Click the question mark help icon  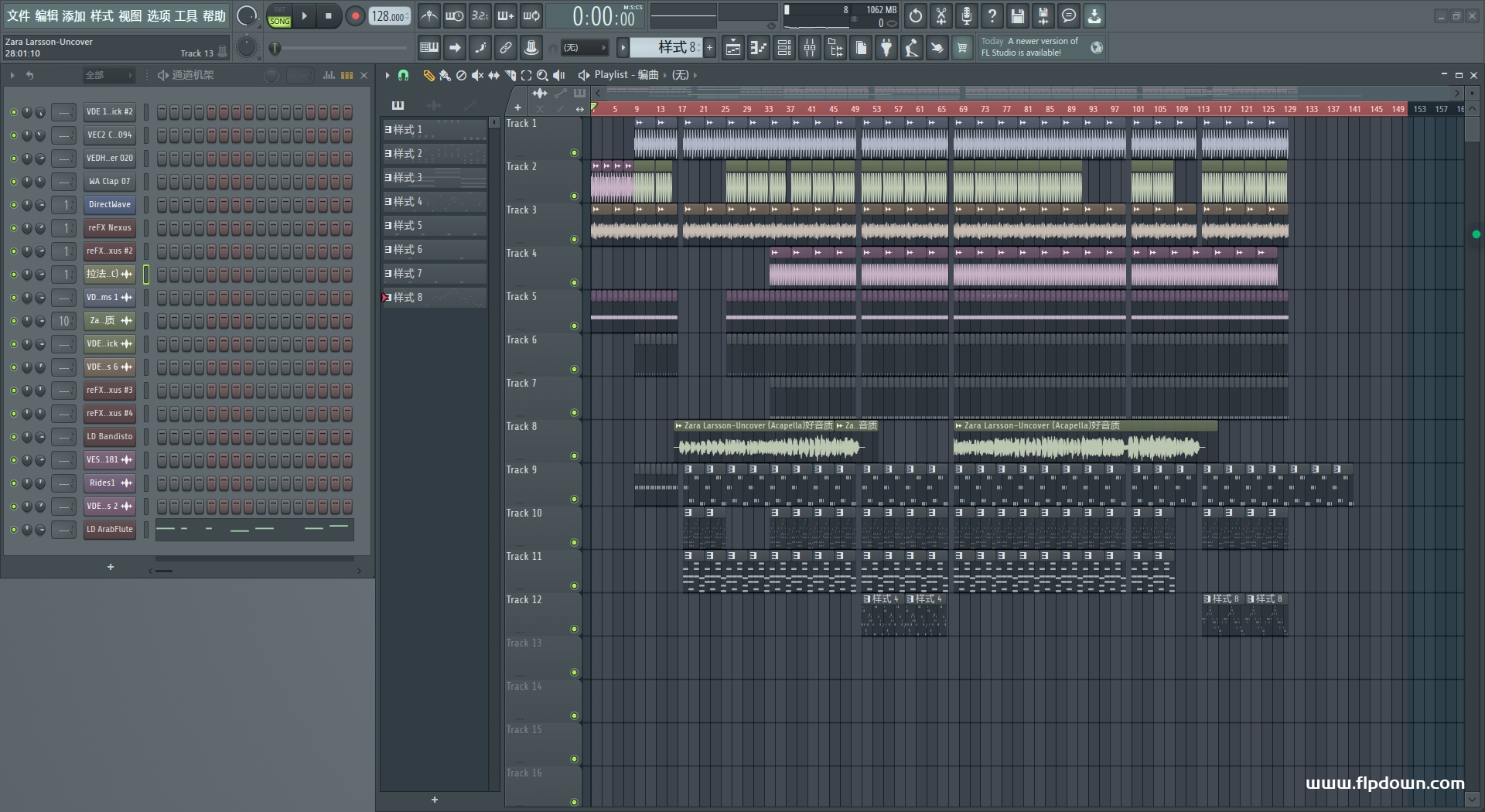[x=992, y=15]
